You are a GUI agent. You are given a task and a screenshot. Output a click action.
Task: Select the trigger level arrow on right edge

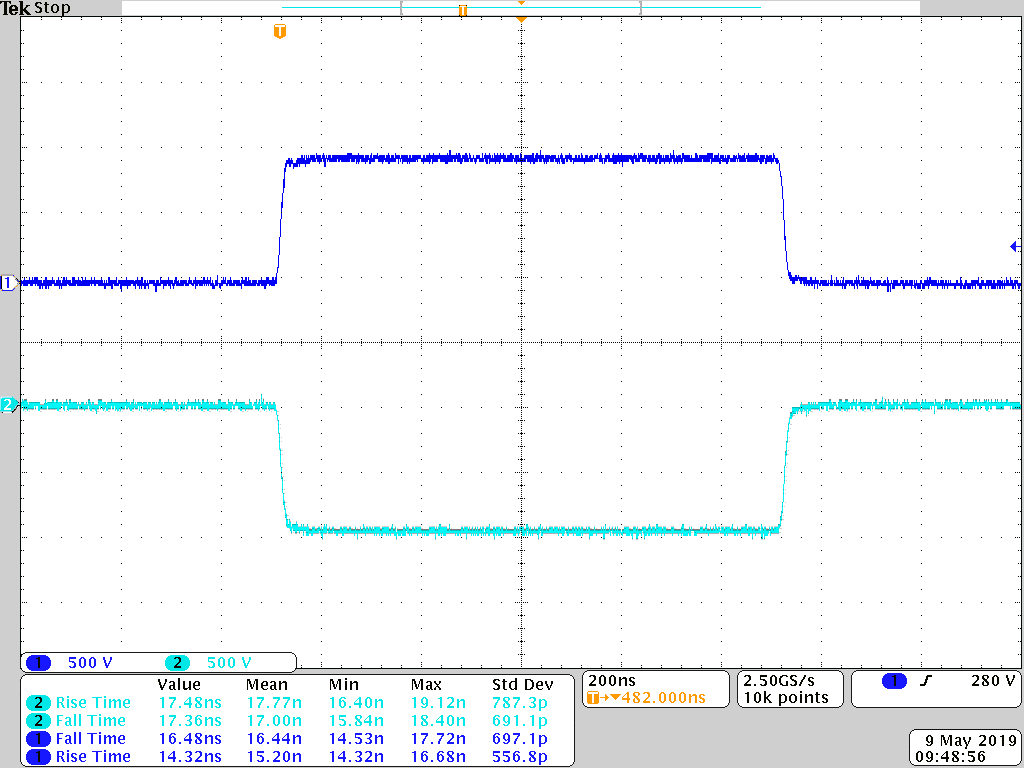coord(1015,246)
